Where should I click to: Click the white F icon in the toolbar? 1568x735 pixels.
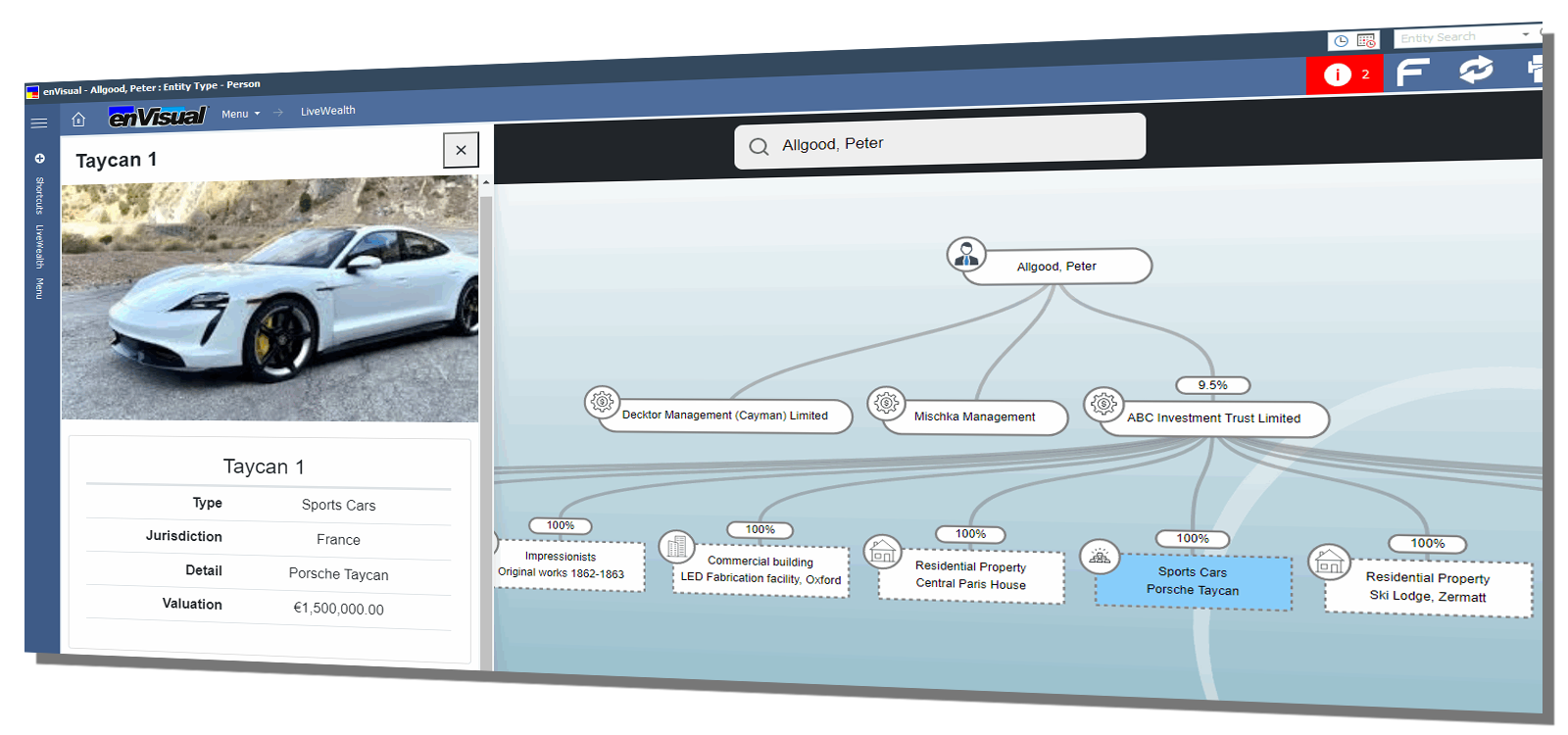1412,72
